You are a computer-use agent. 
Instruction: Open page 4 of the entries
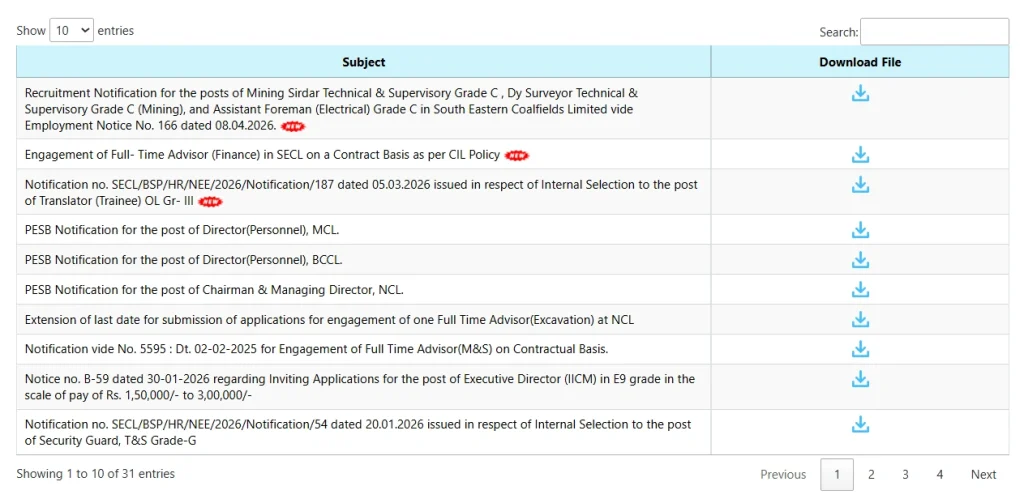click(939, 475)
